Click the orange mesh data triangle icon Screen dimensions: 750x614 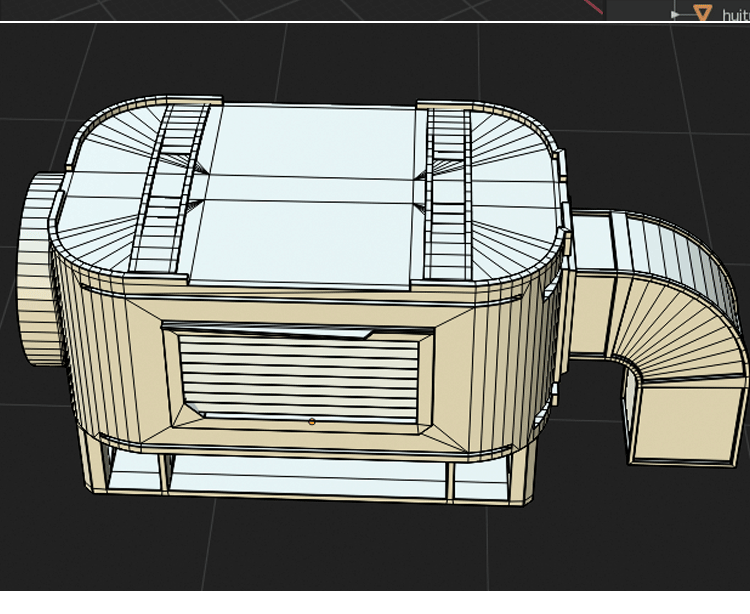703,13
